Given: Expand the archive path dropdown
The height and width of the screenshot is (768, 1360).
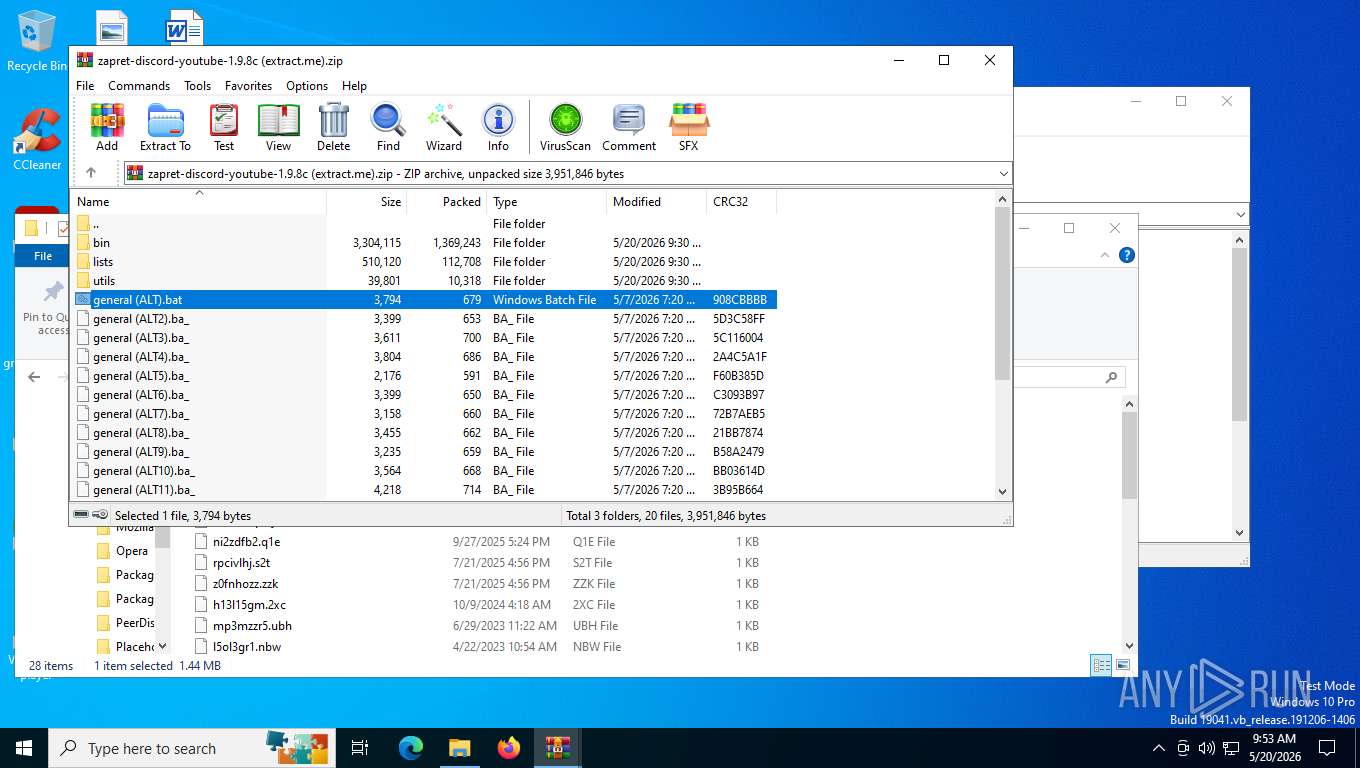Looking at the screenshot, I should (1003, 174).
